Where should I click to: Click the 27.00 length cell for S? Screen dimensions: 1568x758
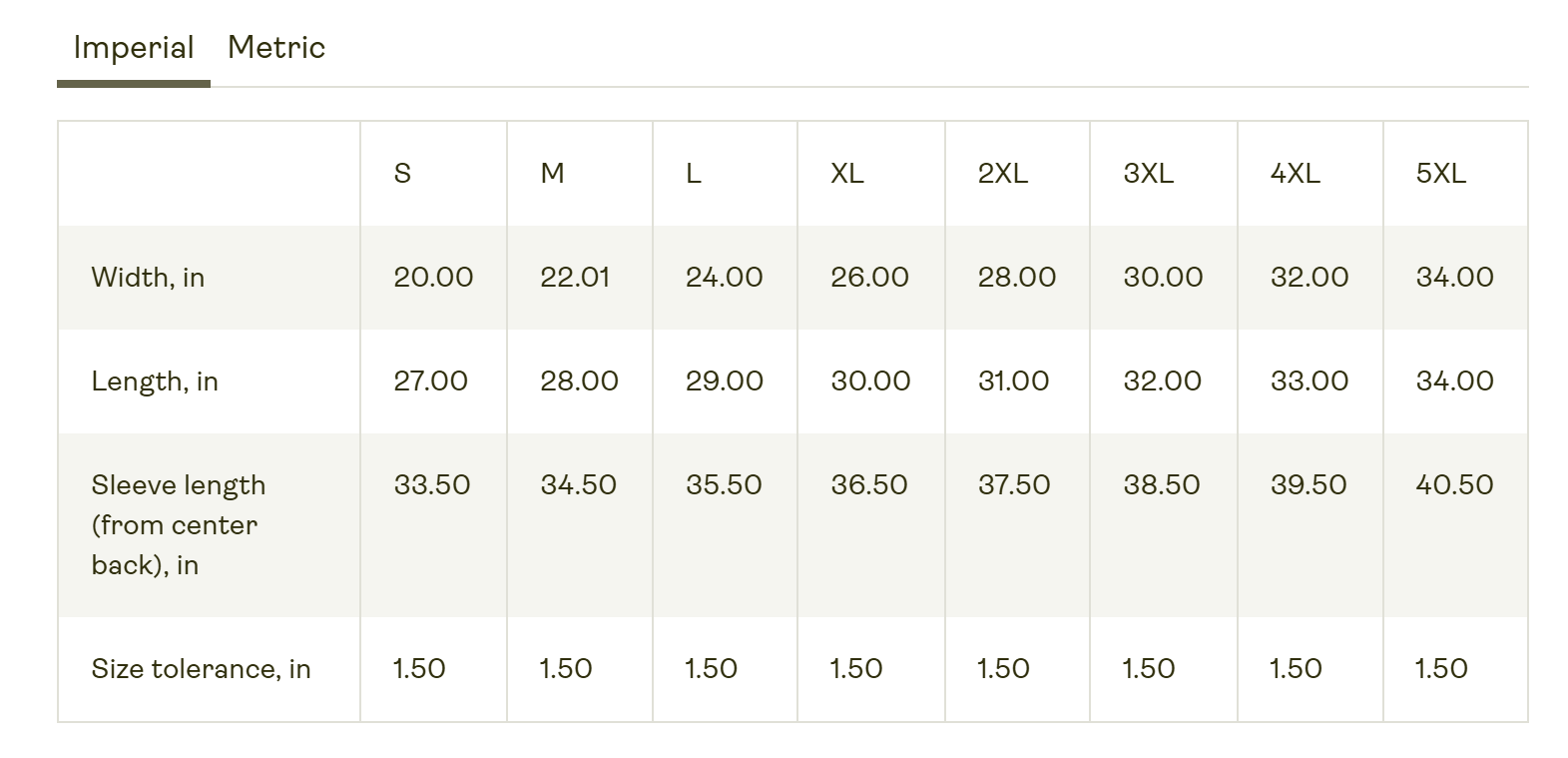click(431, 381)
